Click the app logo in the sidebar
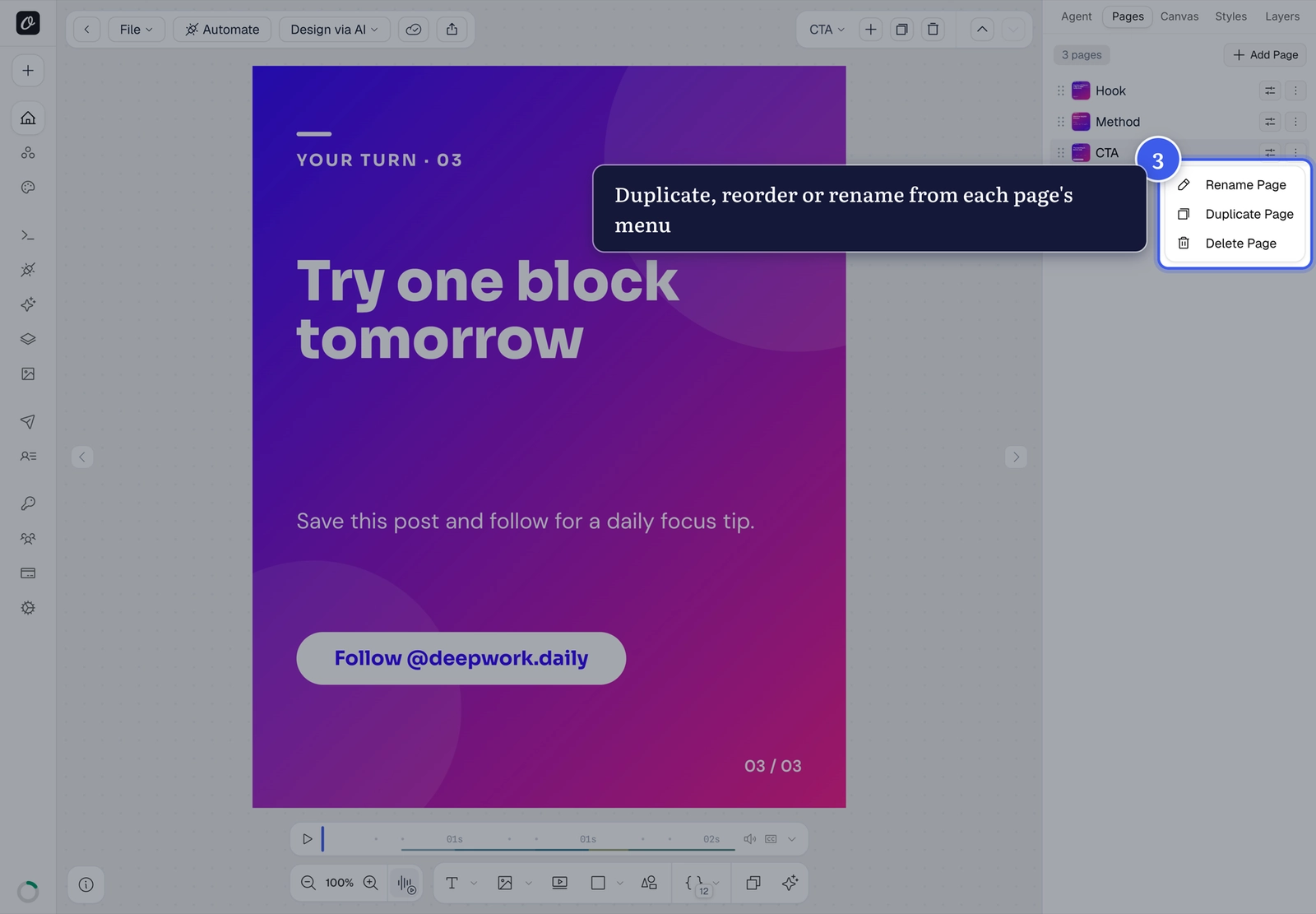Viewport: 1316px width, 914px height. 28,23
